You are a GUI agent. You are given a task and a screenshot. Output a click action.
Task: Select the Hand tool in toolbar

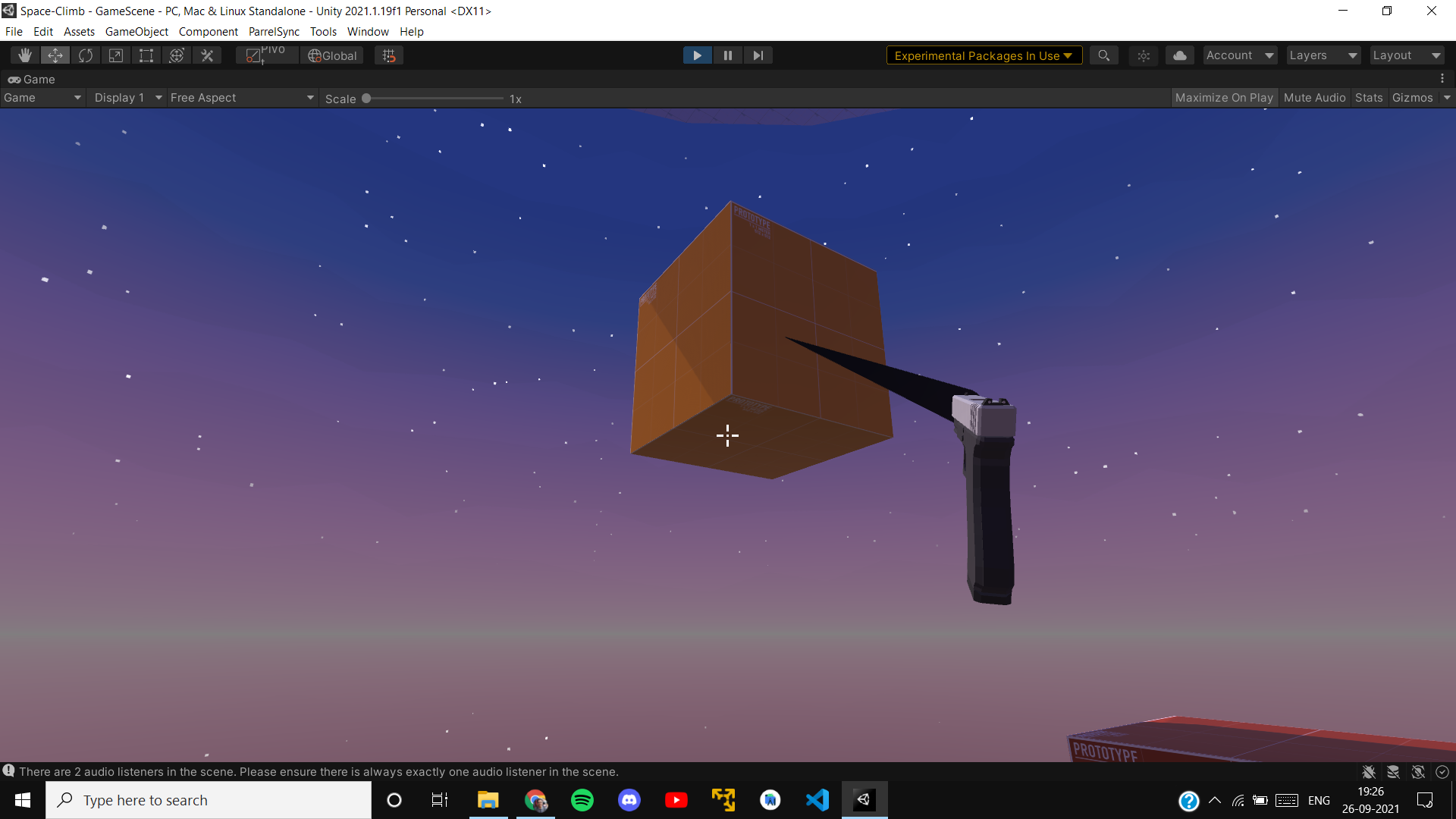click(25, 55)
